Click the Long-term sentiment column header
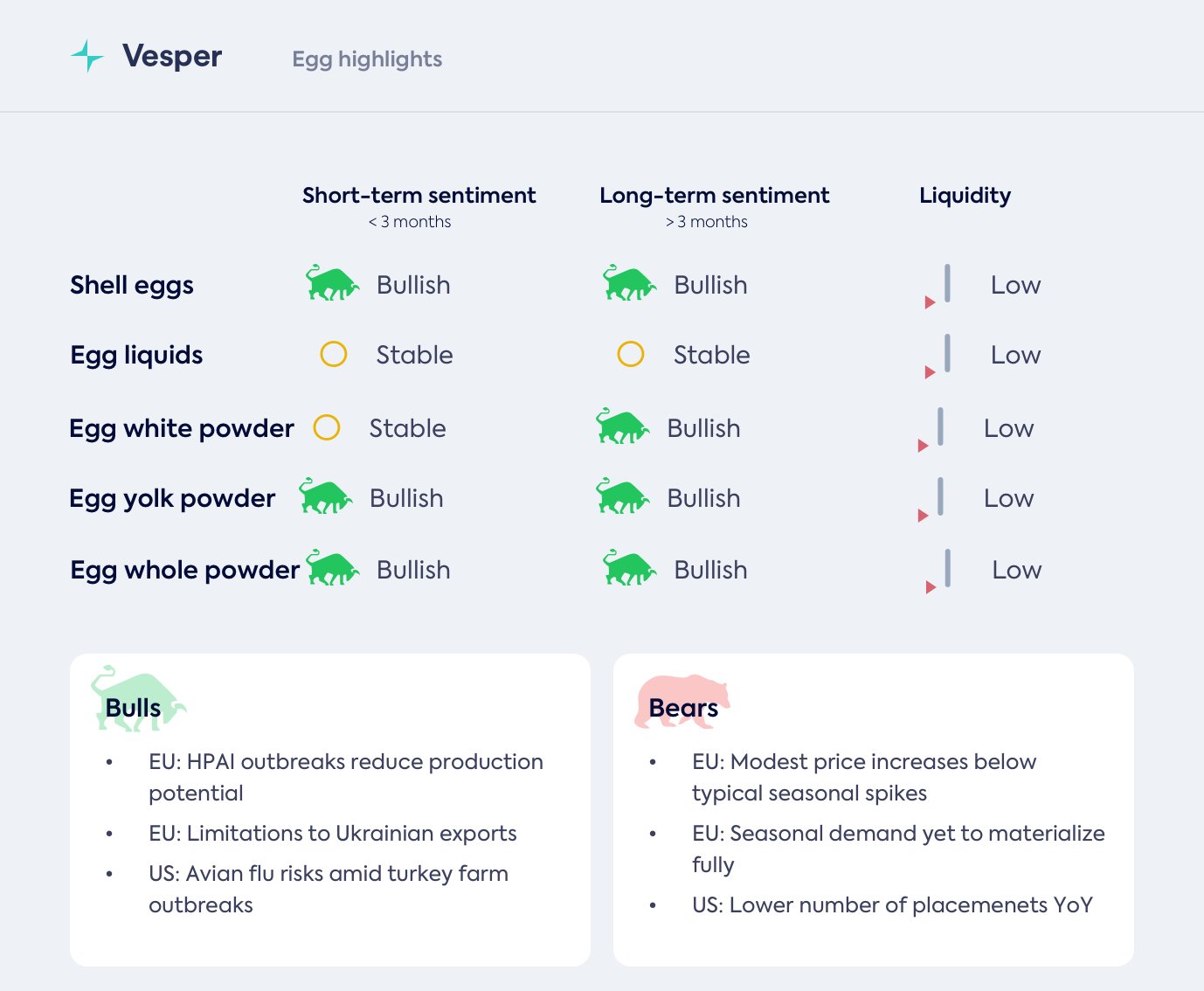This screenshot has width=1204, height=991. tap(714, 195)
